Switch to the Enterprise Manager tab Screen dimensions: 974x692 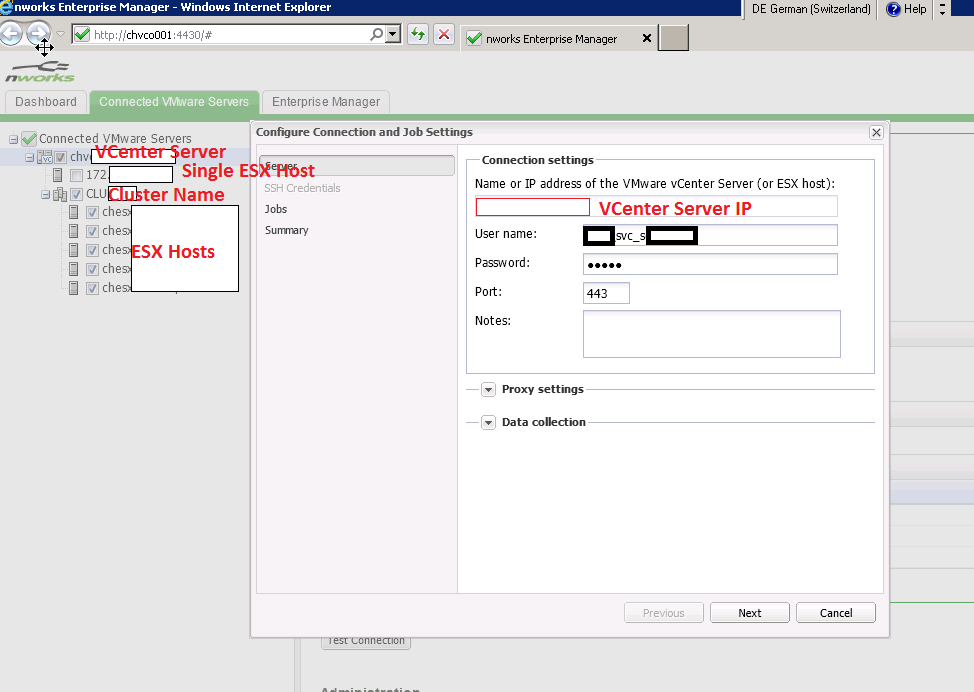325,102
